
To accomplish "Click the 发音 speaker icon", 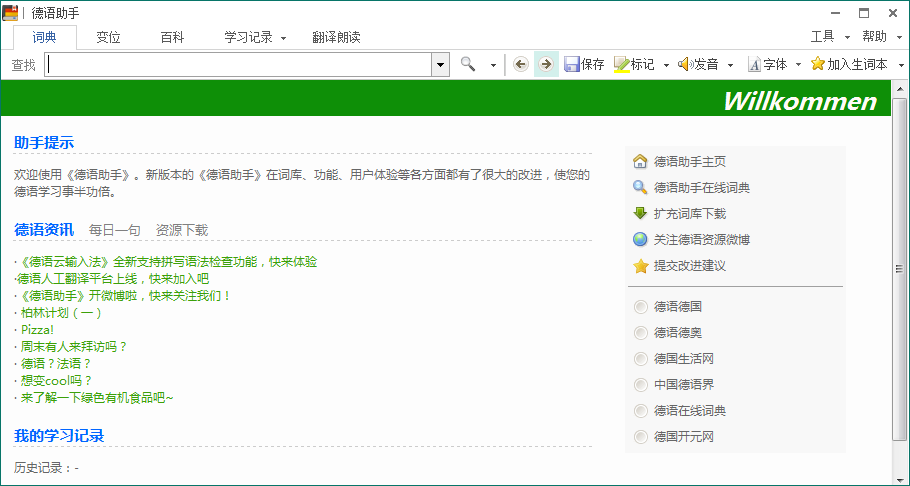I will [685, 64].
